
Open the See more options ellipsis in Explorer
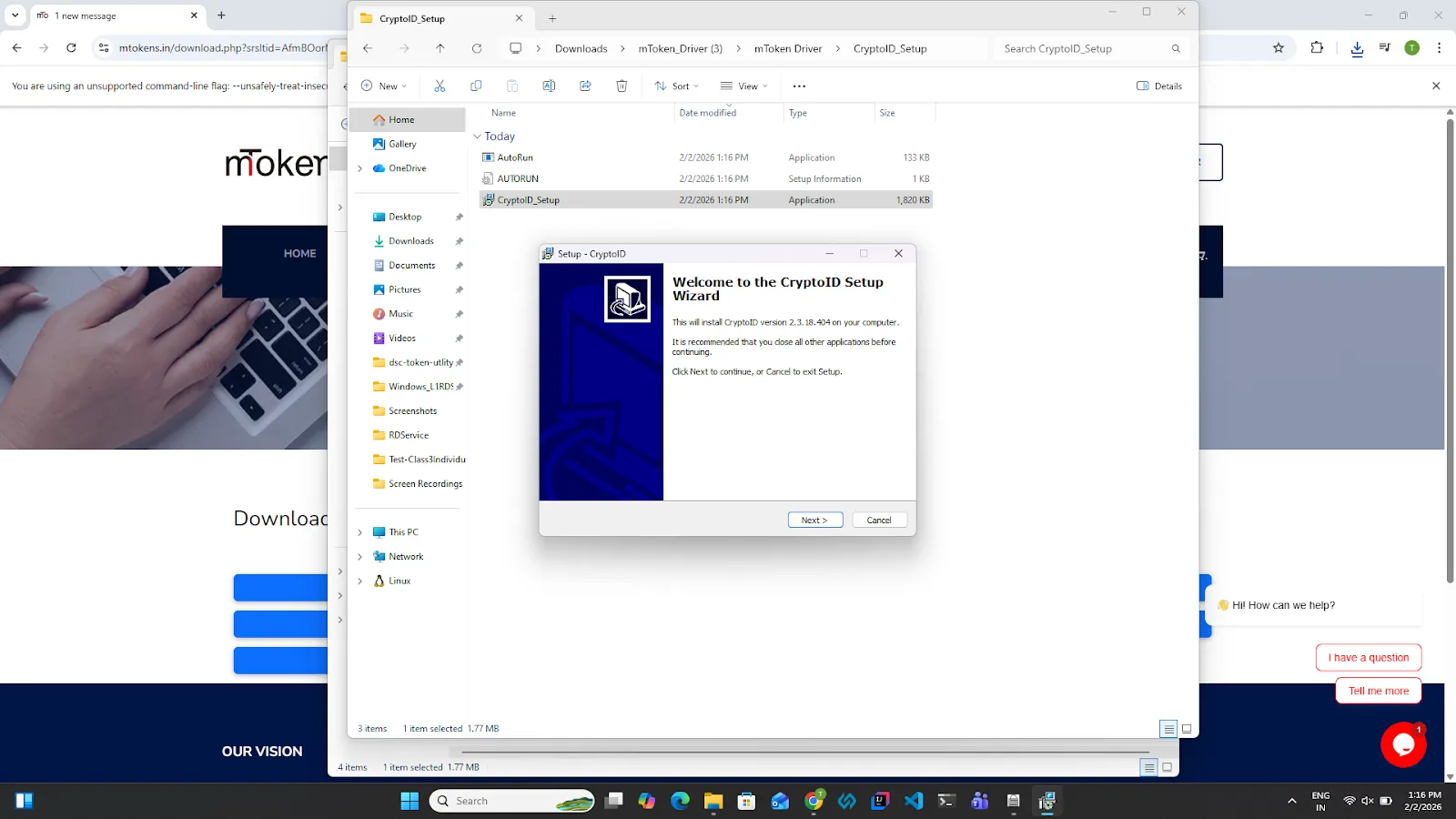click(799, 86)
